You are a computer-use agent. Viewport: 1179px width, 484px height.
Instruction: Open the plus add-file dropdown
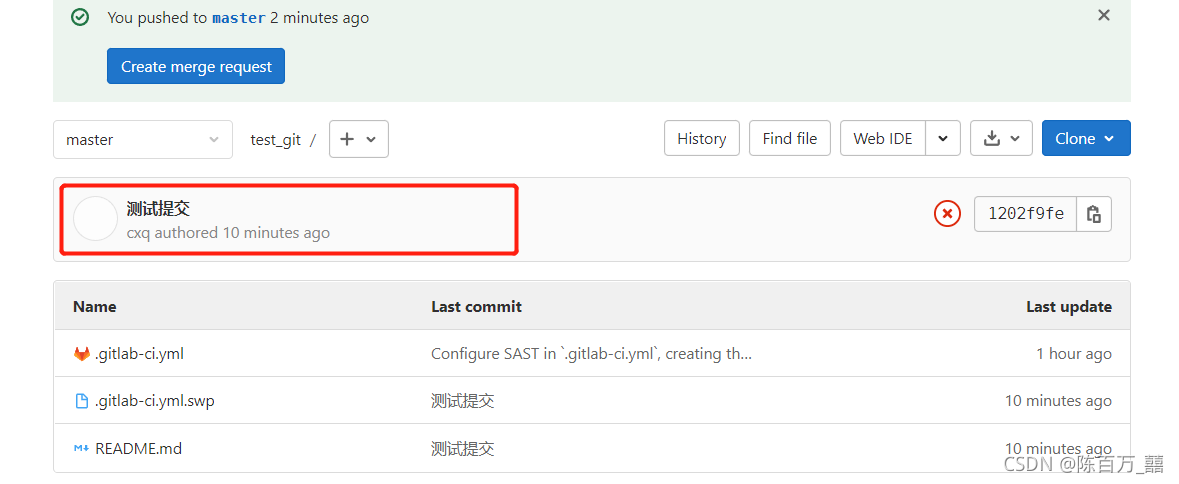coord(359,139)
